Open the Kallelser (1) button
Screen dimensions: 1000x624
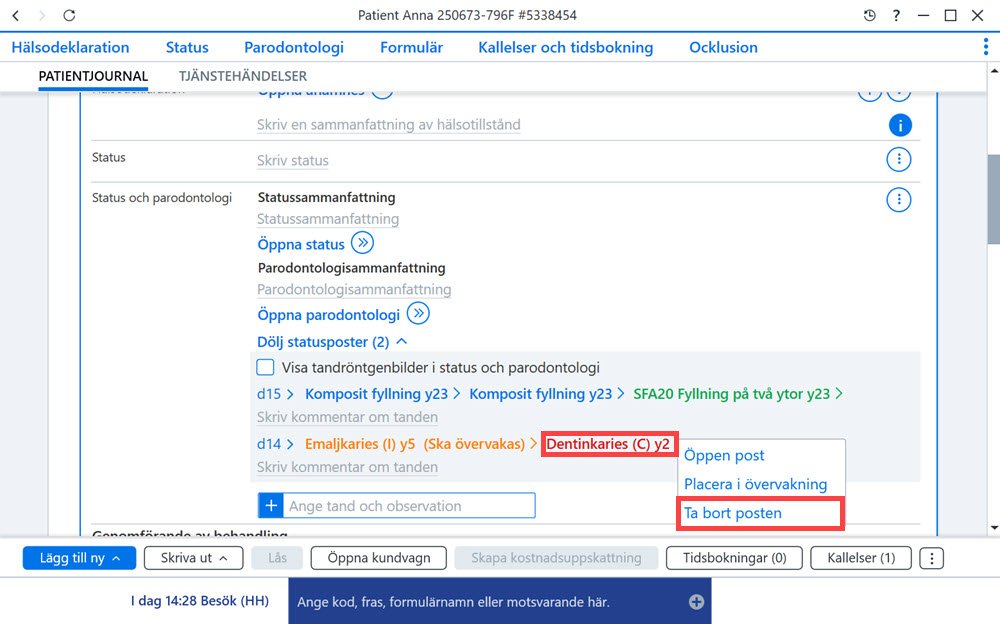[x=861, y=558]
